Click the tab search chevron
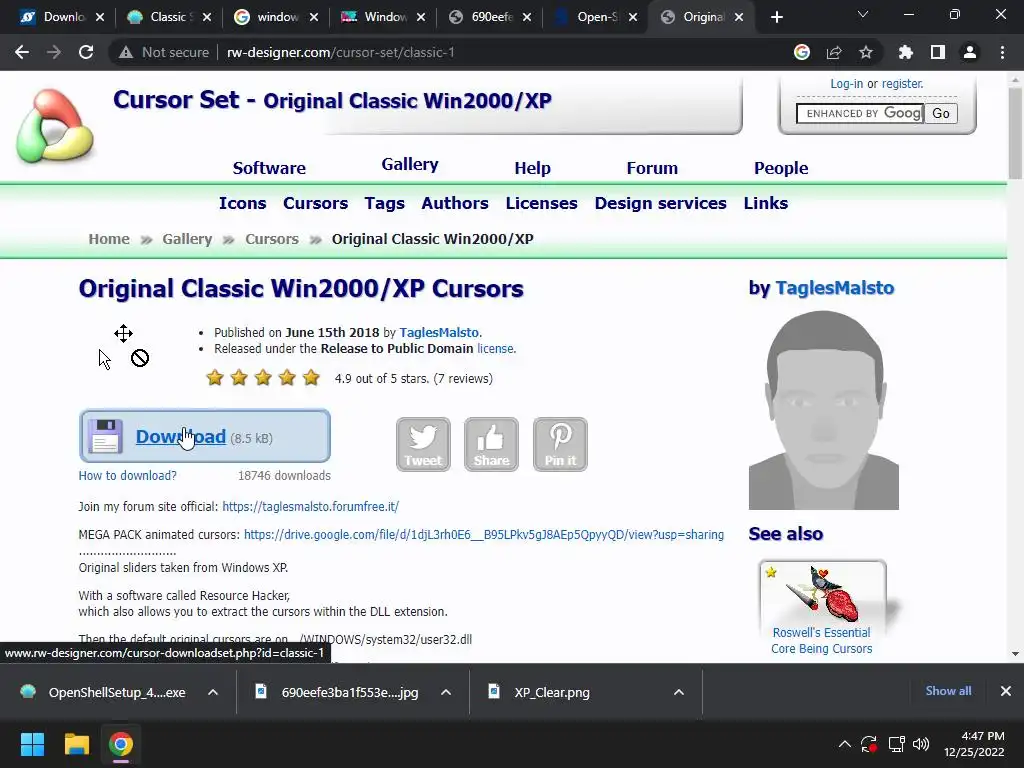Image resolution: width=1024 pixels, height=768 pixels. tap(863, 14)
